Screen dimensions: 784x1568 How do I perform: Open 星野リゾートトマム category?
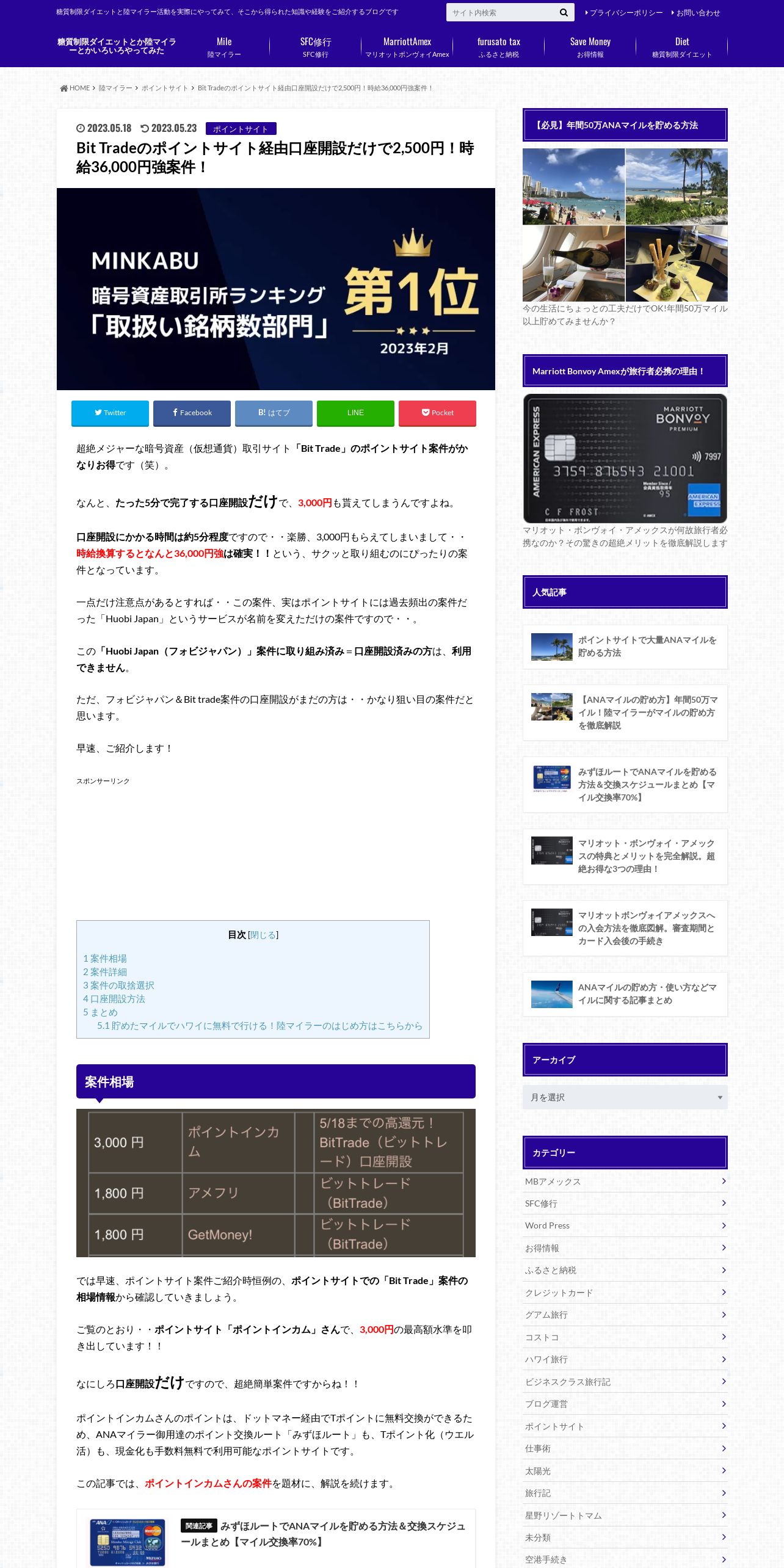(625, 1515)
